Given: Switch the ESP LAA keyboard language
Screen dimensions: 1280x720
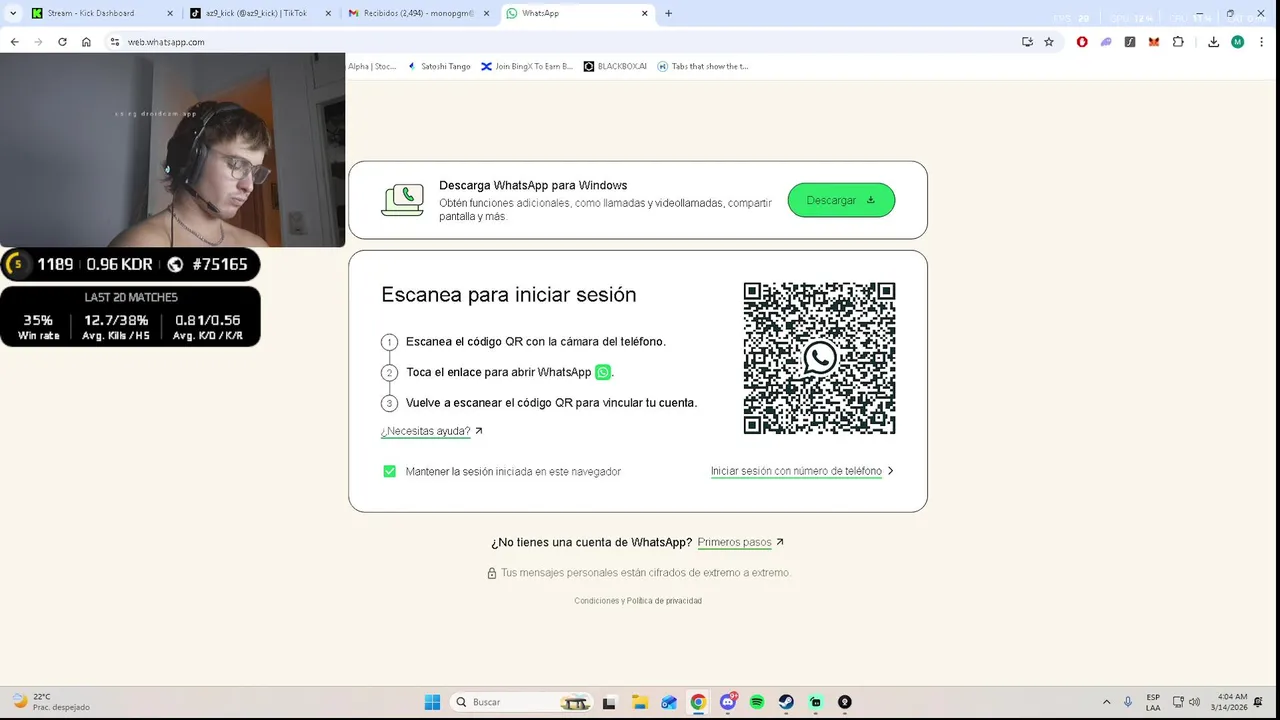Looking at the screenshot, I should [1153, 702].
